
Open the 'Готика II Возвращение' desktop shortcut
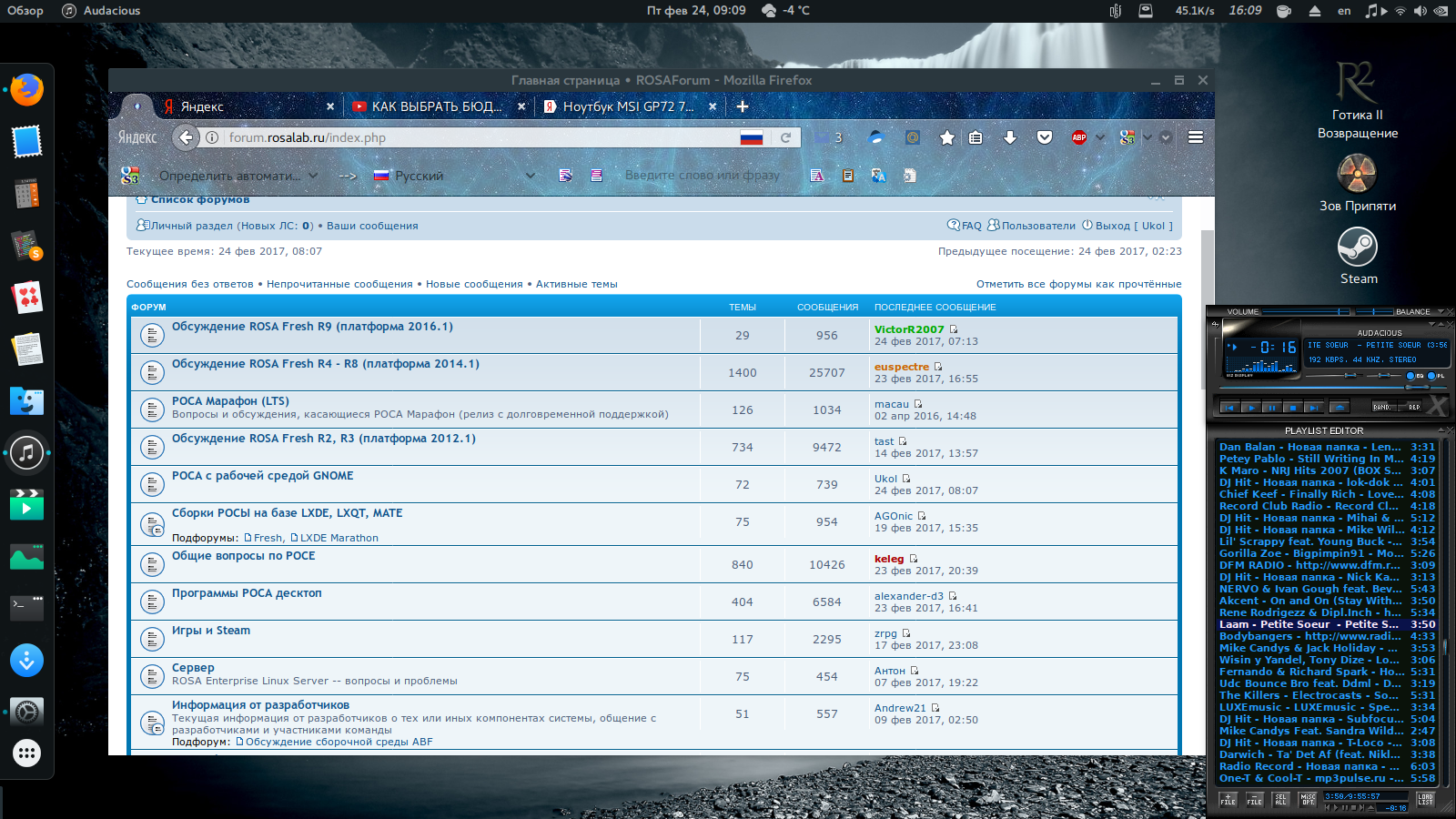[x=1358, y=99]
